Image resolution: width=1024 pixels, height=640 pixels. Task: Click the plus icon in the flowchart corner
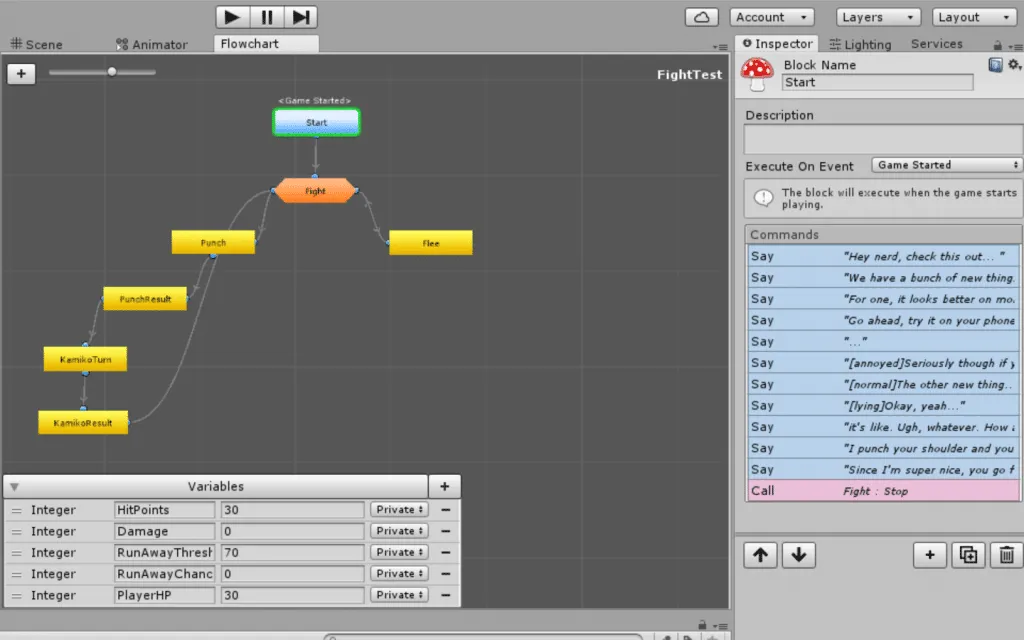pyautogui.click(x=21, y=72)
